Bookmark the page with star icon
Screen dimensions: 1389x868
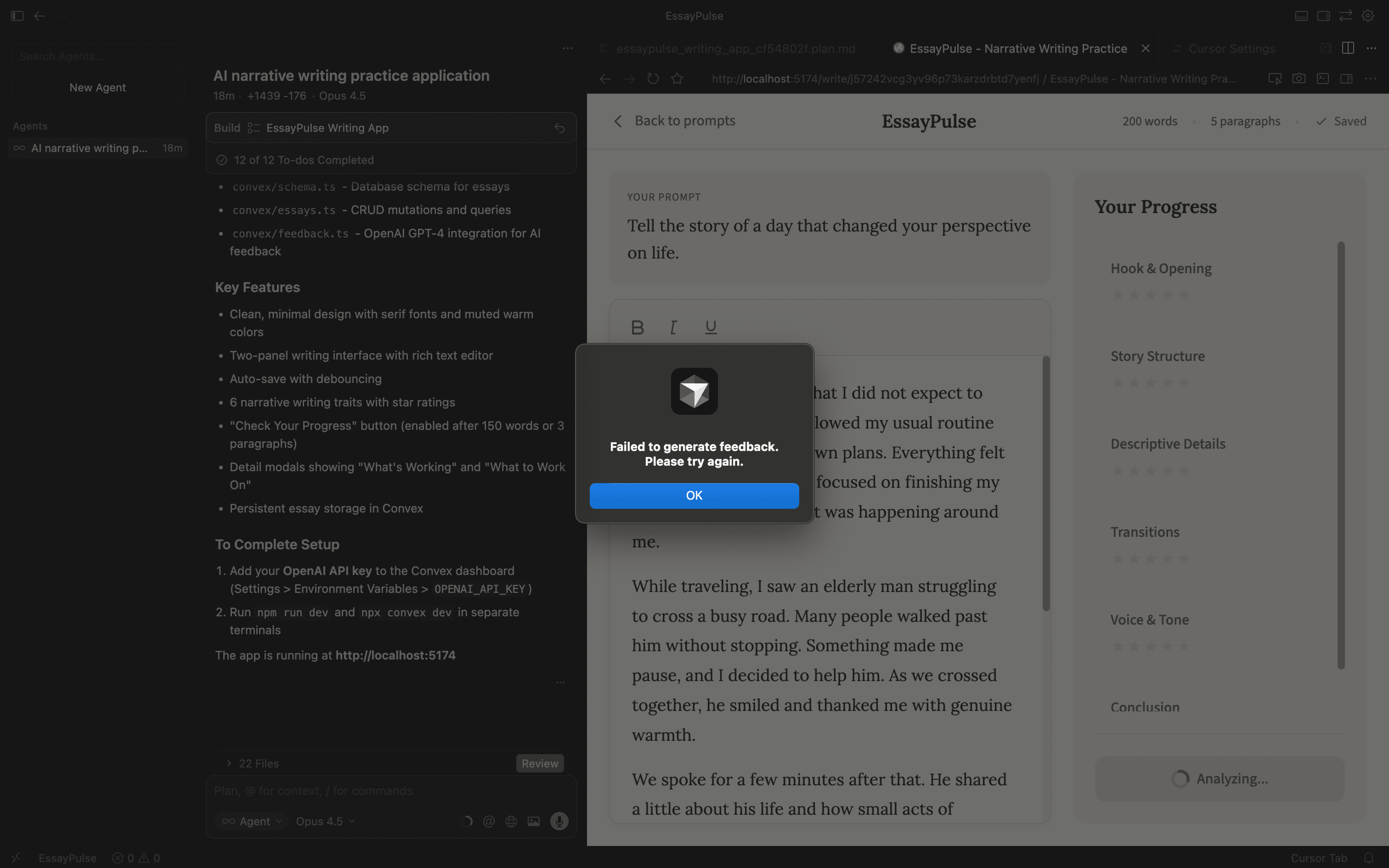(x=677, y=79)
